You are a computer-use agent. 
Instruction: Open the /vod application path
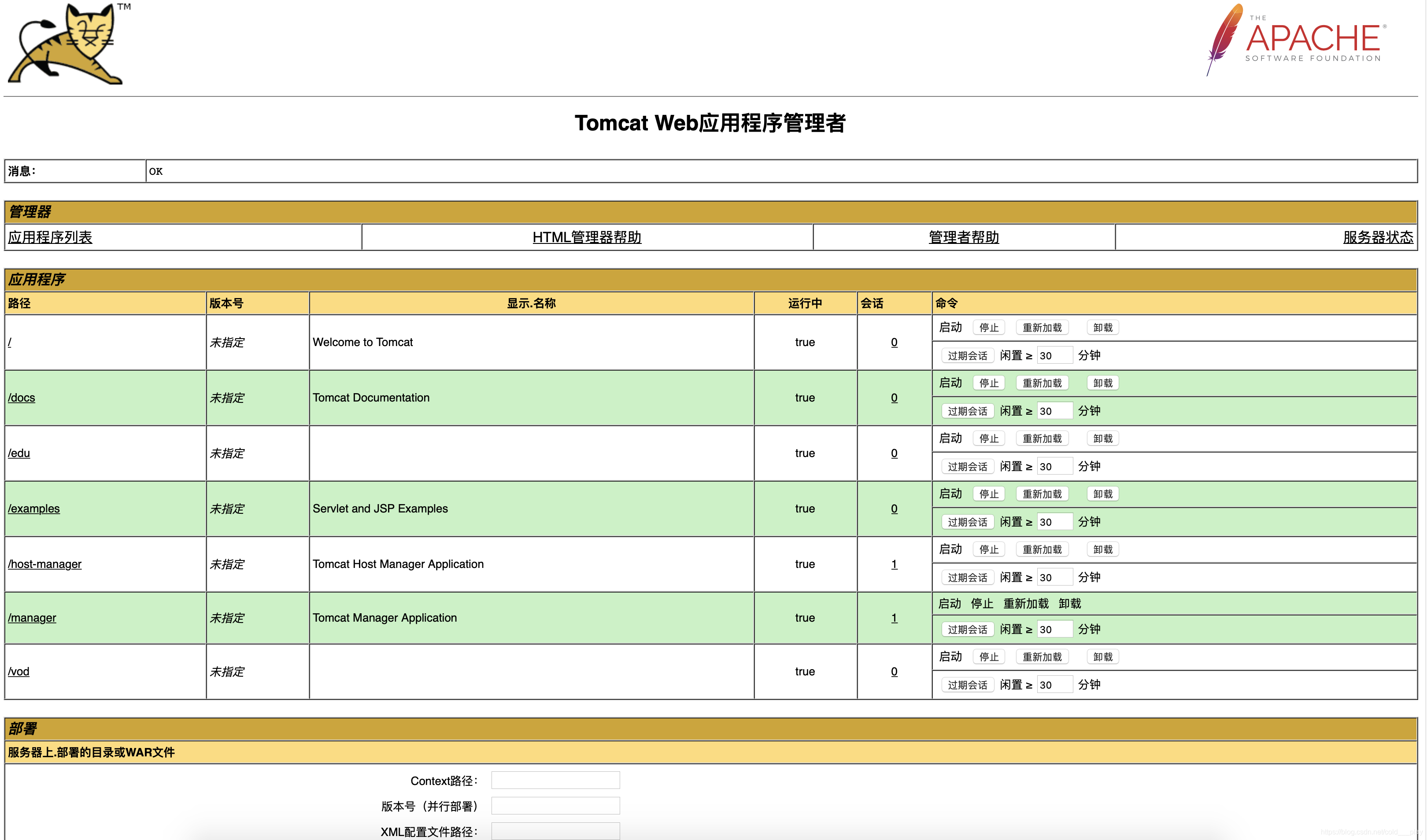pos(18,671)
